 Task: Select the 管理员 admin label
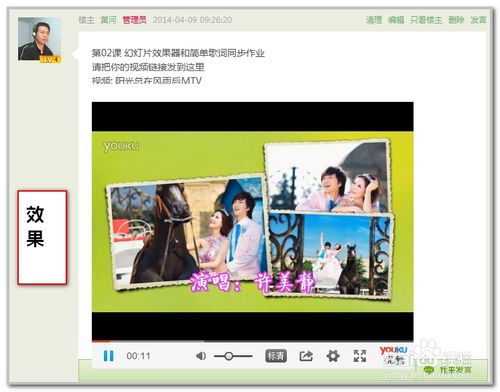[134, 20]
